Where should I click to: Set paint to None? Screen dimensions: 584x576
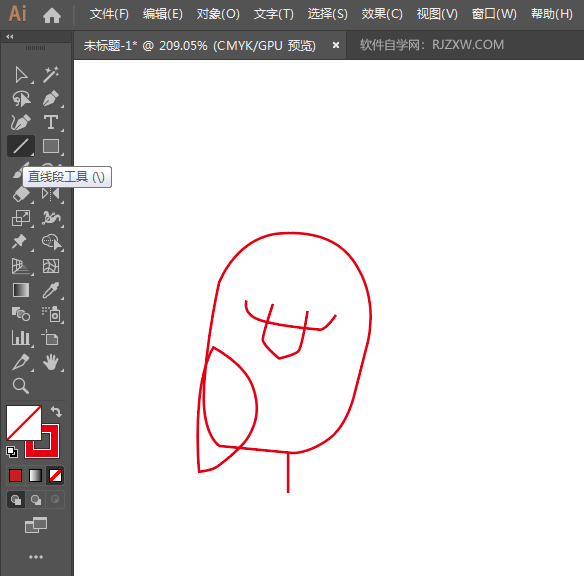[55, 475]
